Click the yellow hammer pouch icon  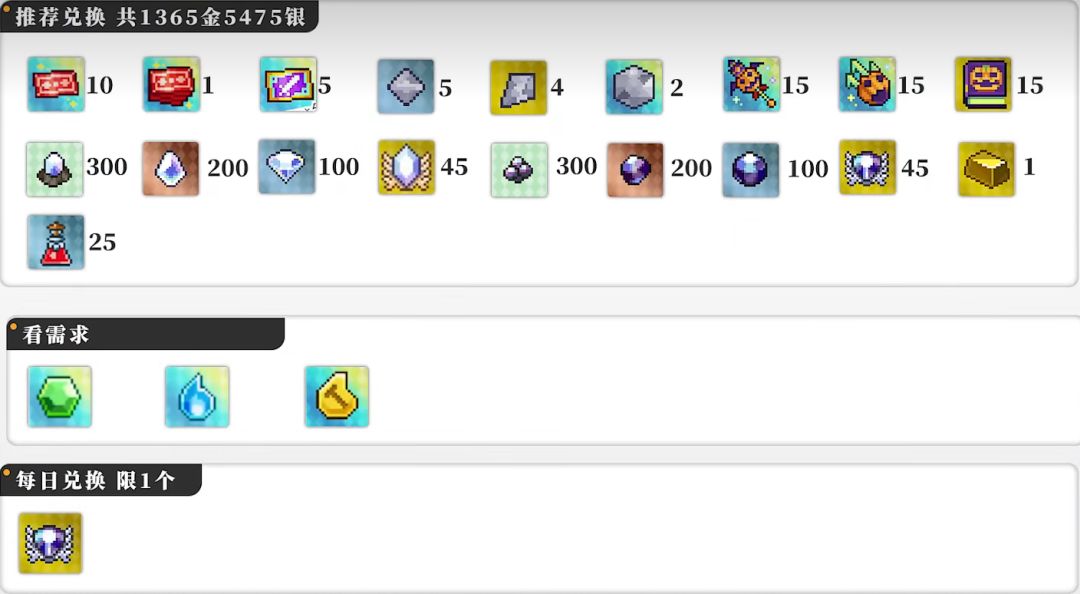337,397
